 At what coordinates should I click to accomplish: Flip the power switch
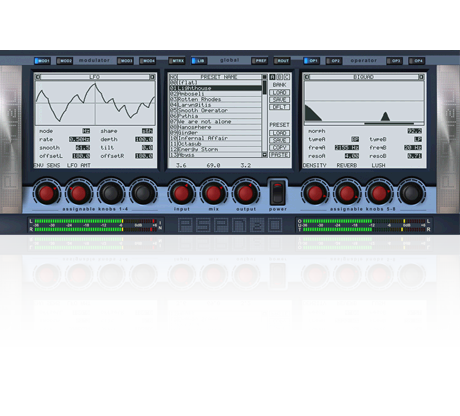click(277, 192)
